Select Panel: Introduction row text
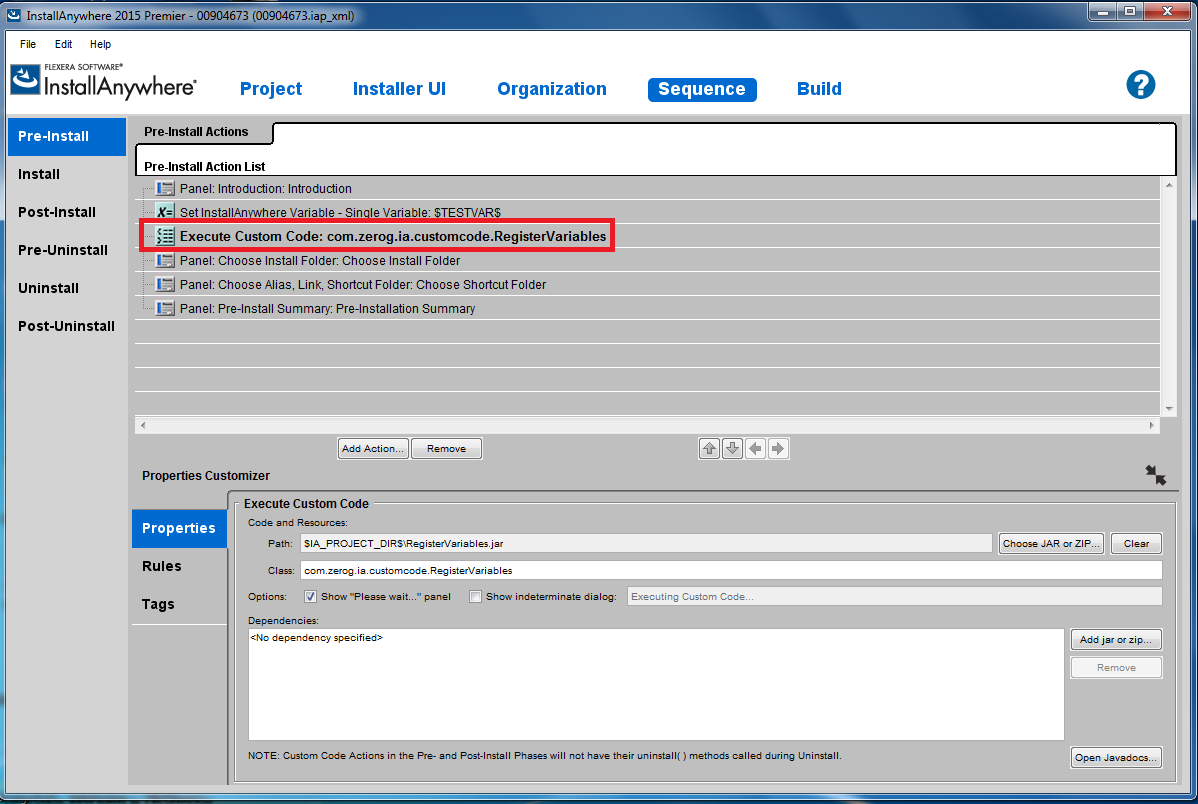The height and width of the screenshot is (804, 1198). [266, 189]
